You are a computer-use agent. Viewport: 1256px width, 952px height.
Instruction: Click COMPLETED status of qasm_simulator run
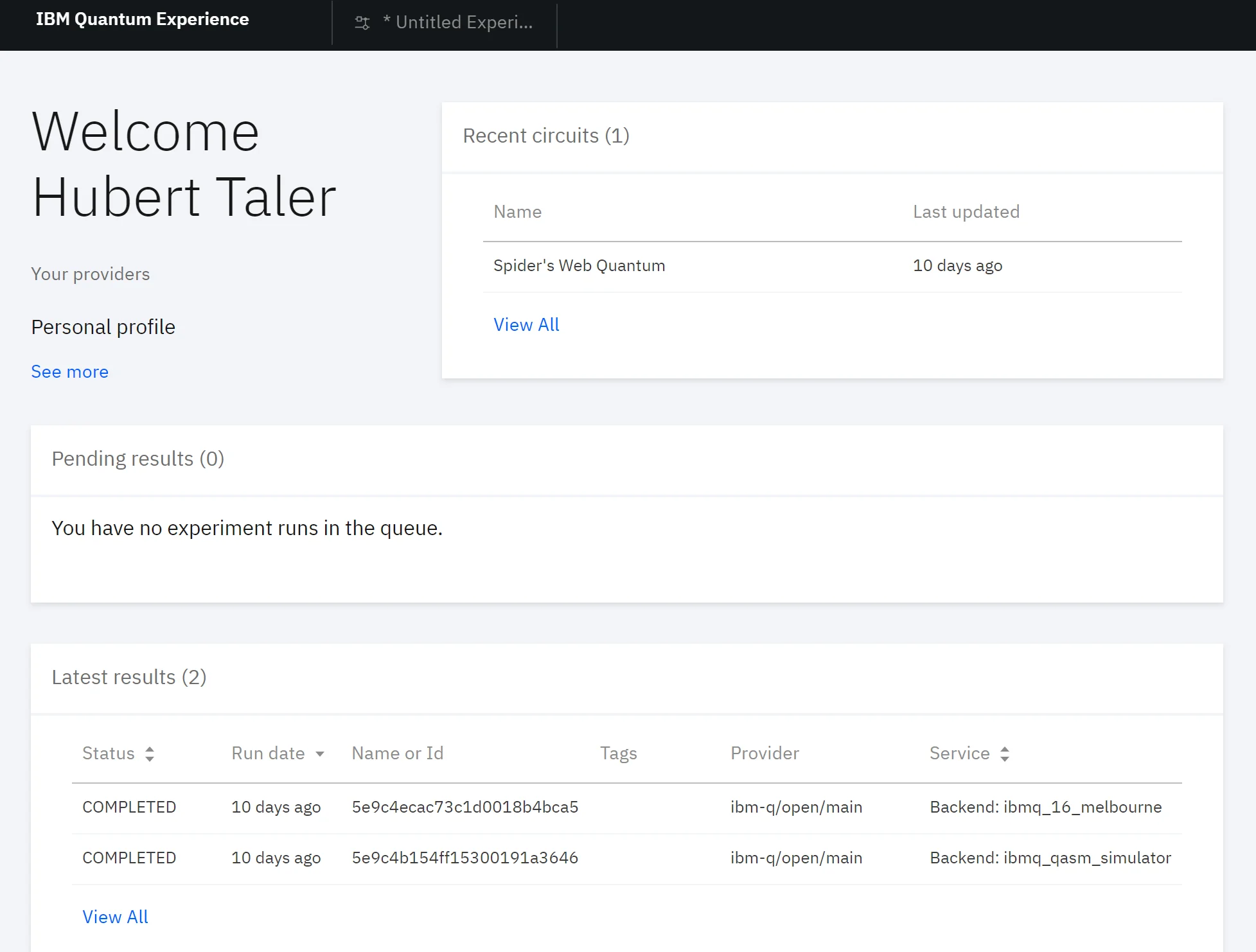(129, 858)
